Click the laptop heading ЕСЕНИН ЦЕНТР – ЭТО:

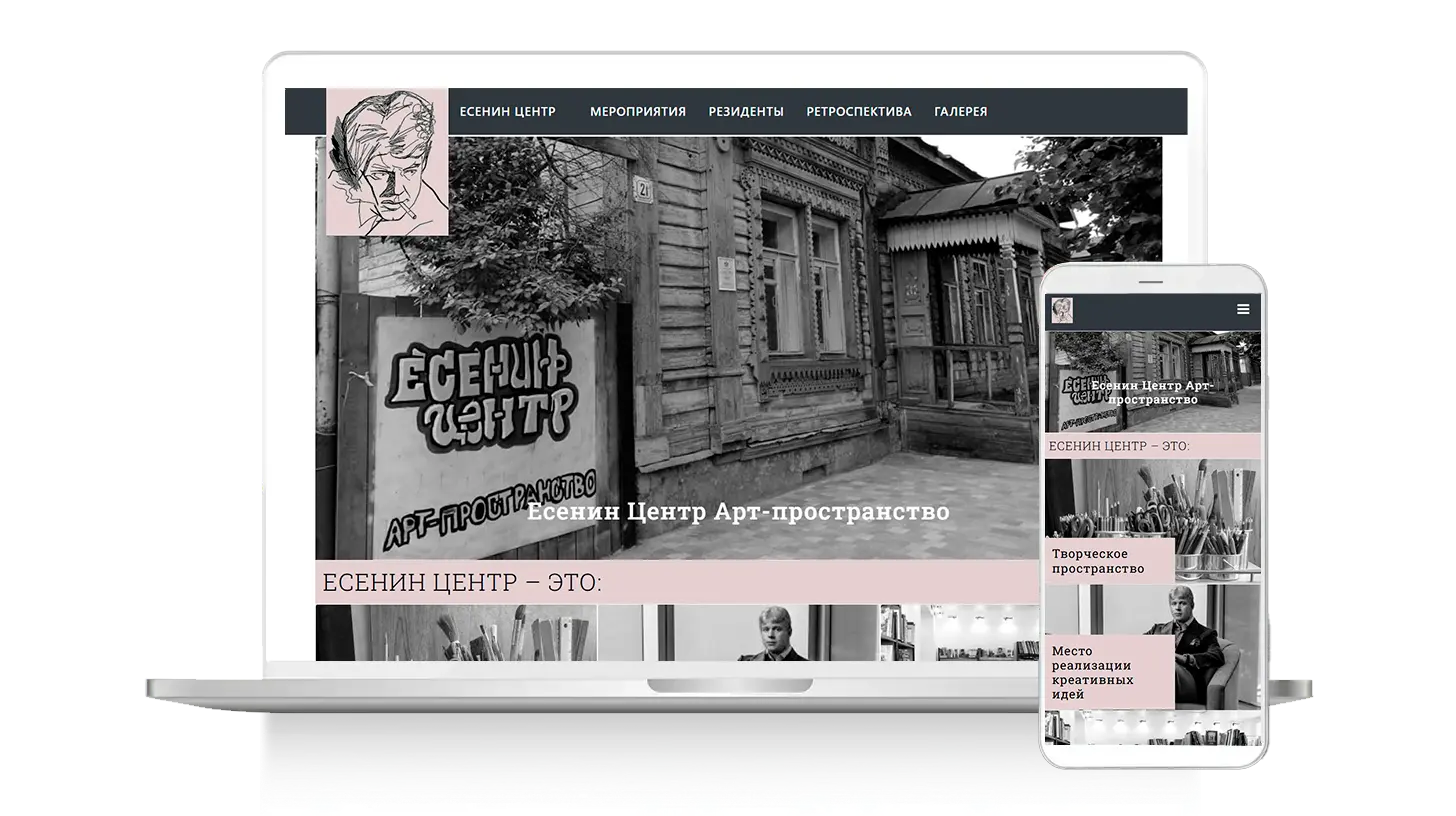click(x=462, y=583)
